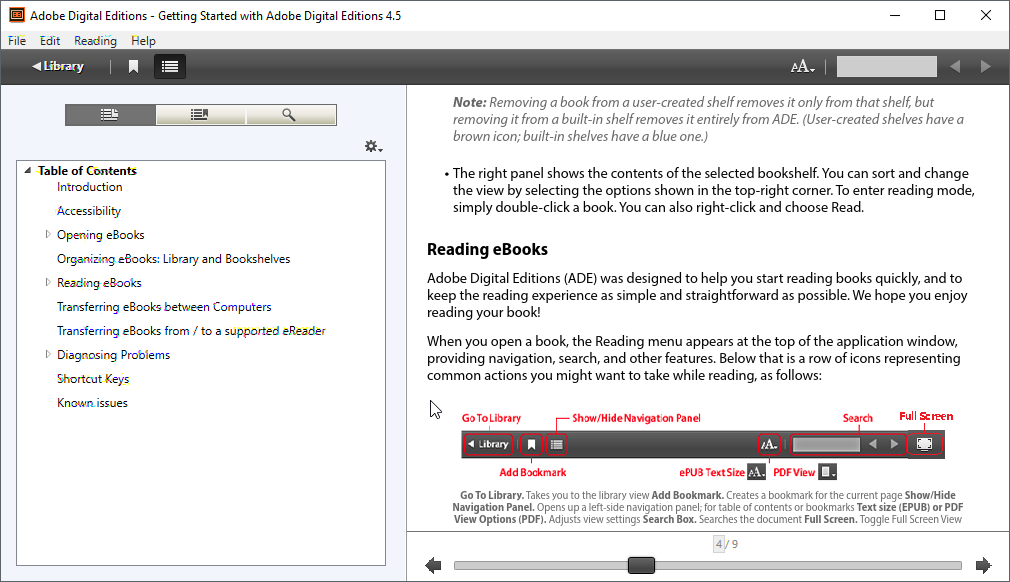
Task: Click the bookmark icon in the illustration
Action: pyautogui.click(x=531, y=444)
